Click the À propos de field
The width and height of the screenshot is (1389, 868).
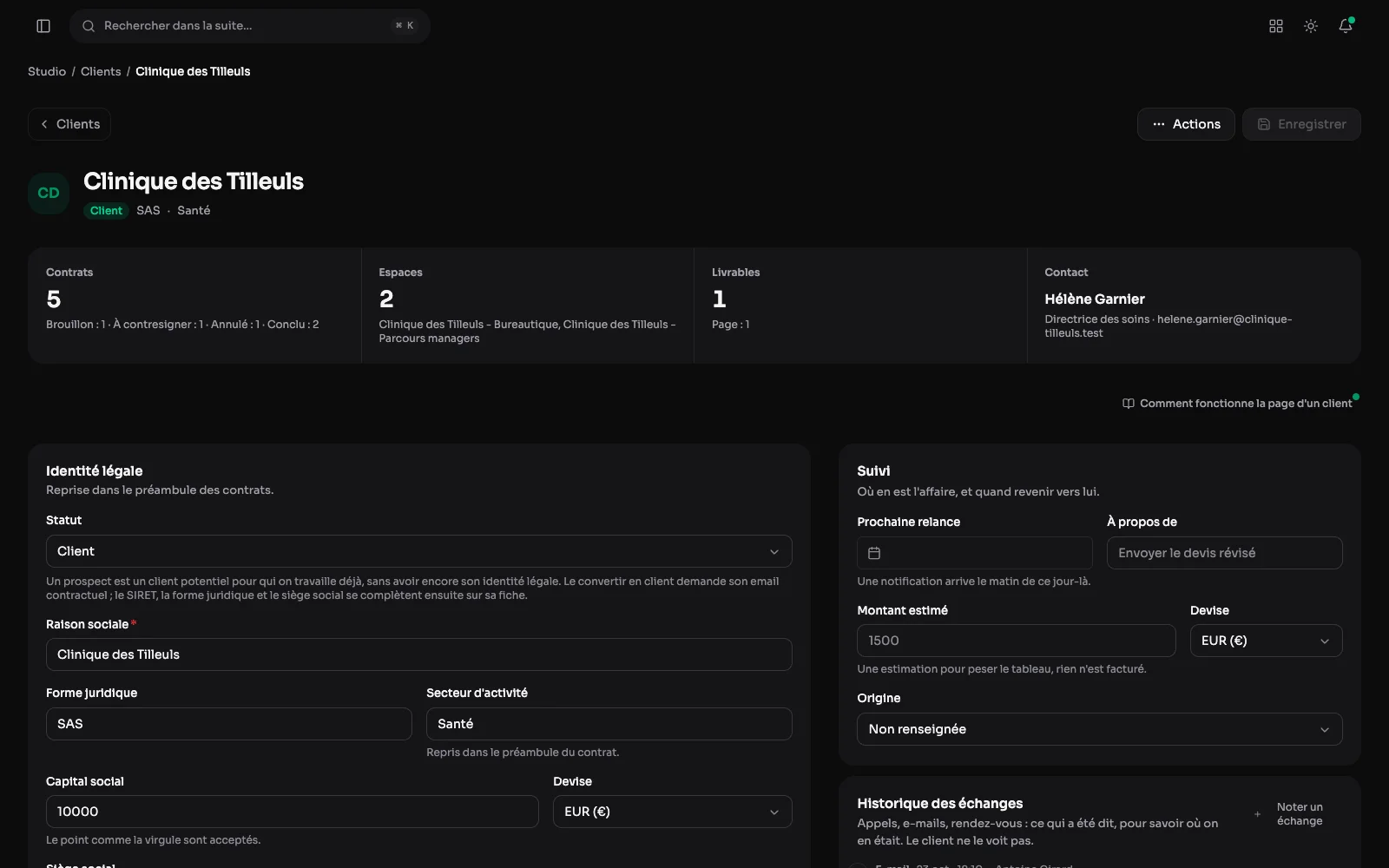1224,553
